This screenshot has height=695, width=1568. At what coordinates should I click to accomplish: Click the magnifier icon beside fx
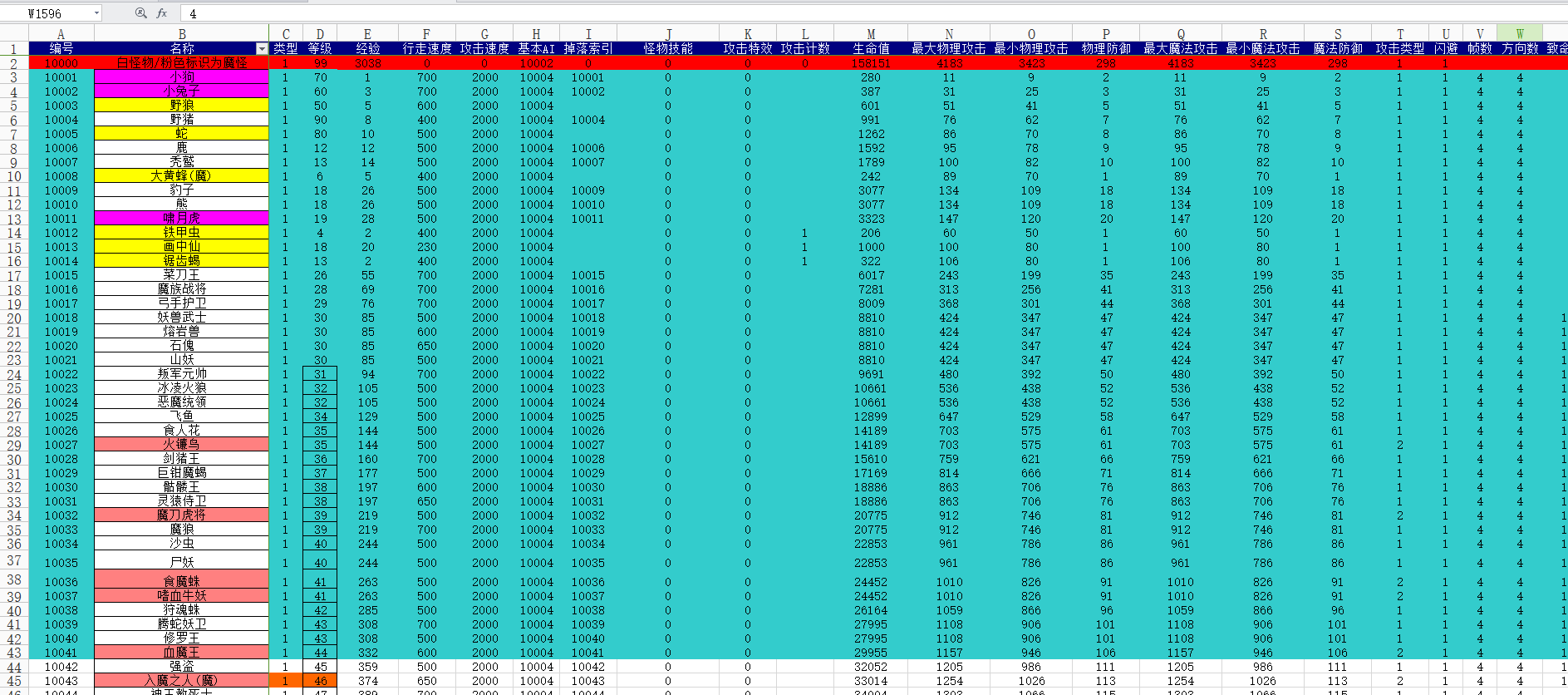[x=140, y=13]
